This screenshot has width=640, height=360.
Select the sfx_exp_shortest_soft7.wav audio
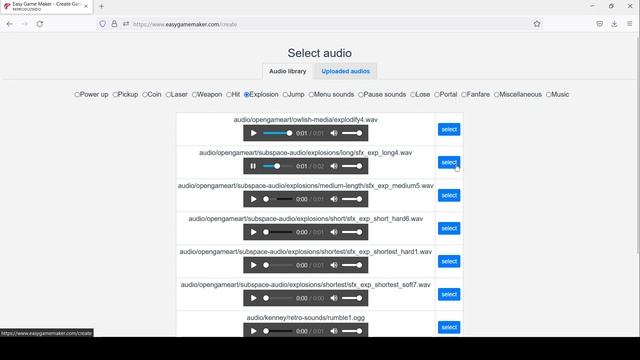point(449,295)
